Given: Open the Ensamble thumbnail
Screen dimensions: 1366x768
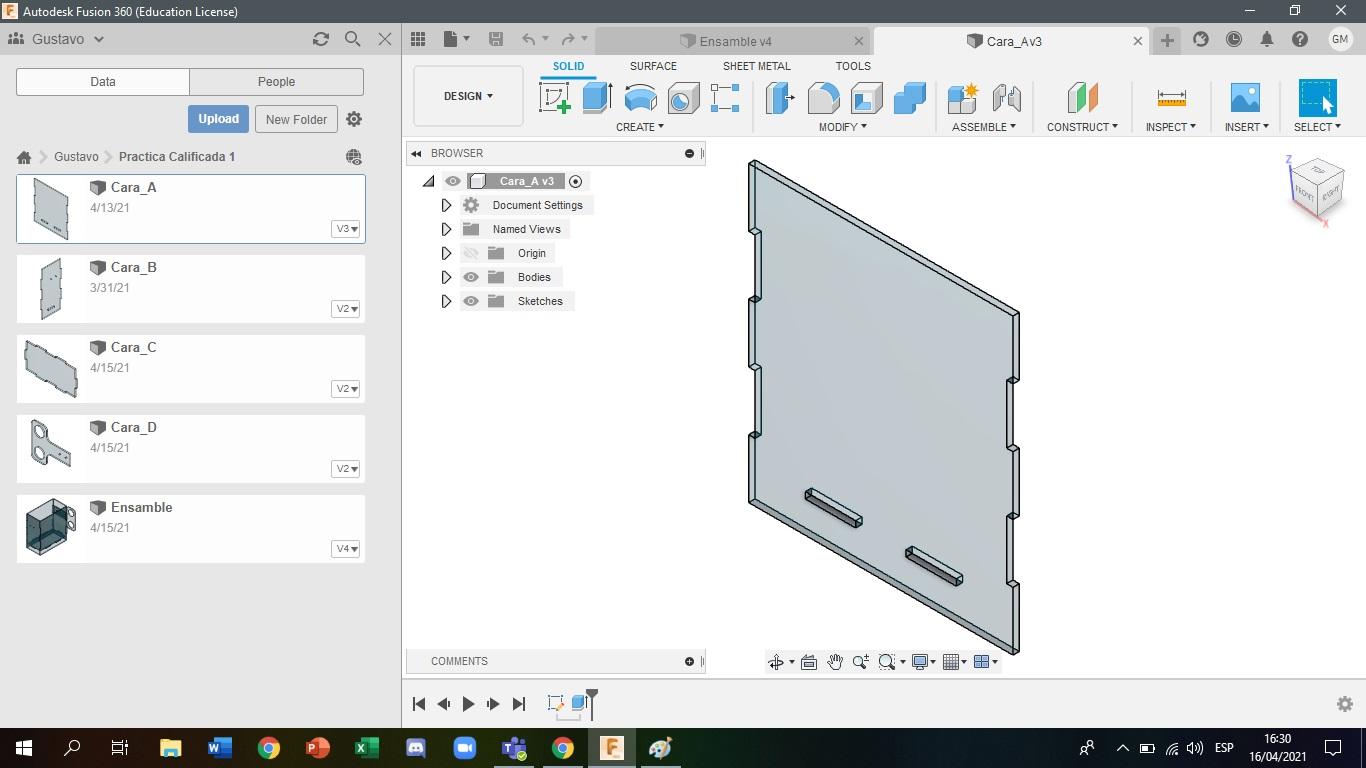Looking at the screenshot, I should click(50, 527).
